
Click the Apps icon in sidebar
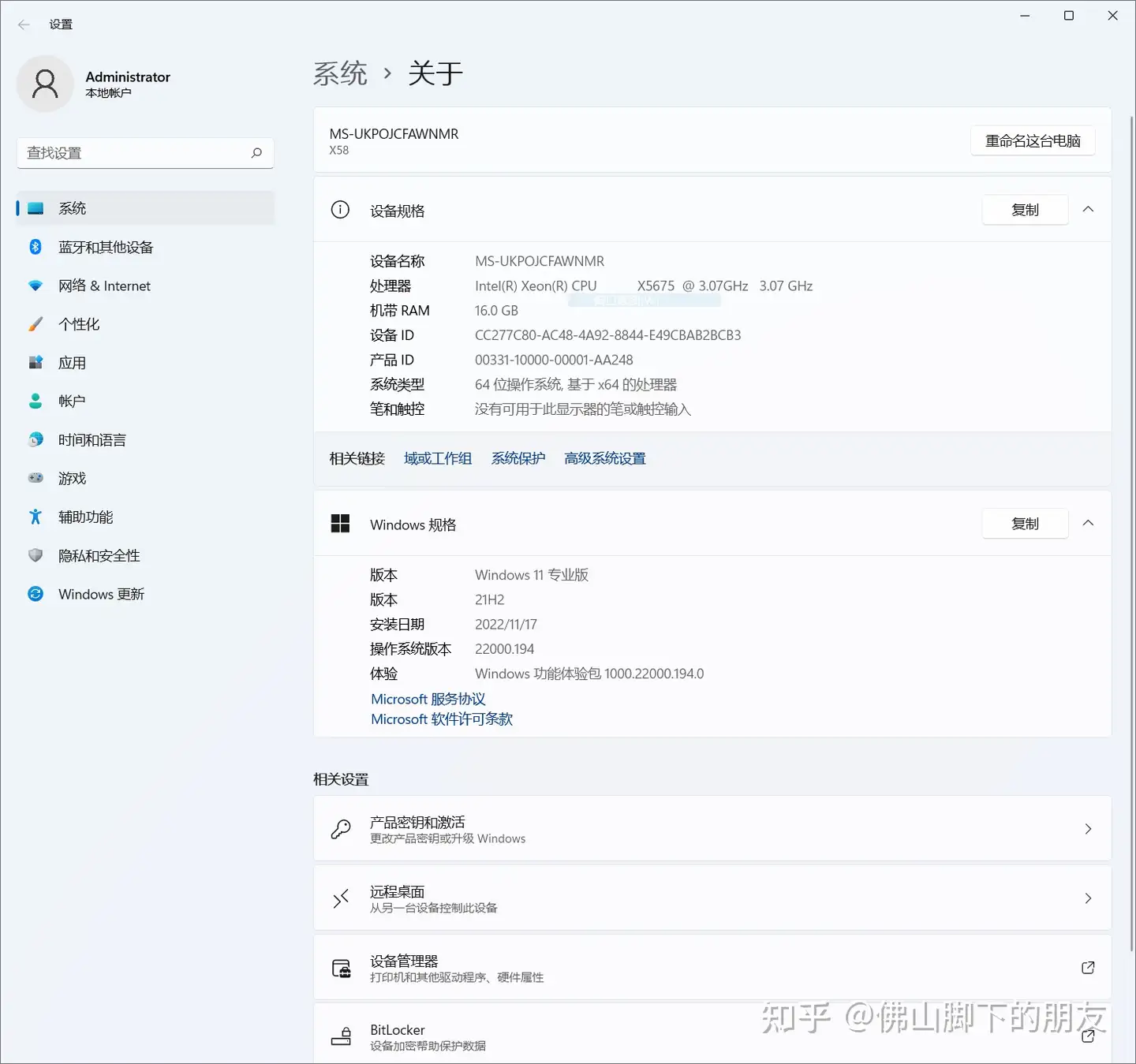click(x=35, y=363)
